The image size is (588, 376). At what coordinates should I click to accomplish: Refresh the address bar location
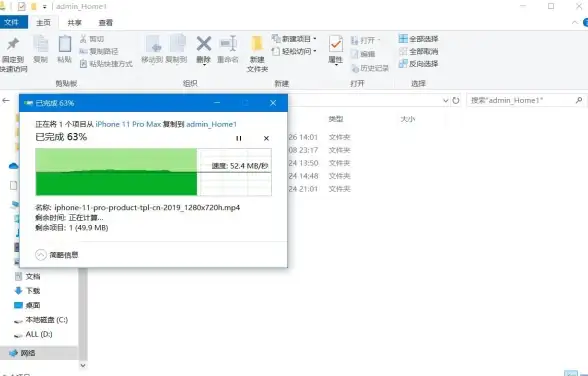[x=456, y=100]
